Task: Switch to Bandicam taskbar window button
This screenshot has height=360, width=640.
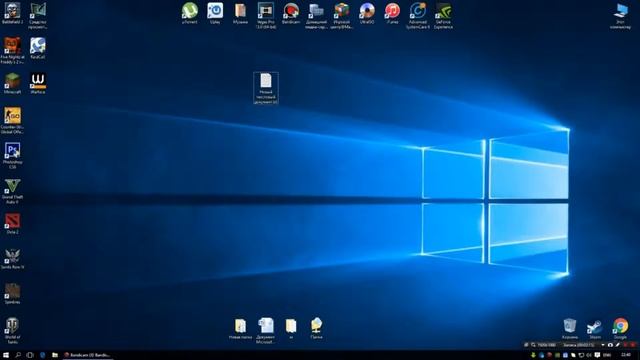Action: (x=87, y=355)
